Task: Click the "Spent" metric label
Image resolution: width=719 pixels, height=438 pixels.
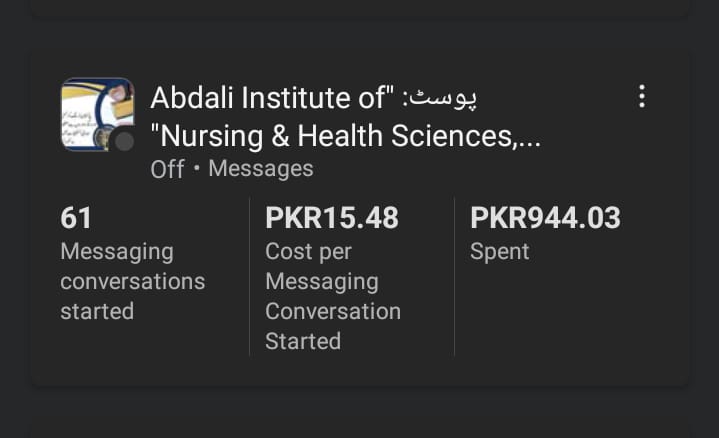Action: (500, 251)
